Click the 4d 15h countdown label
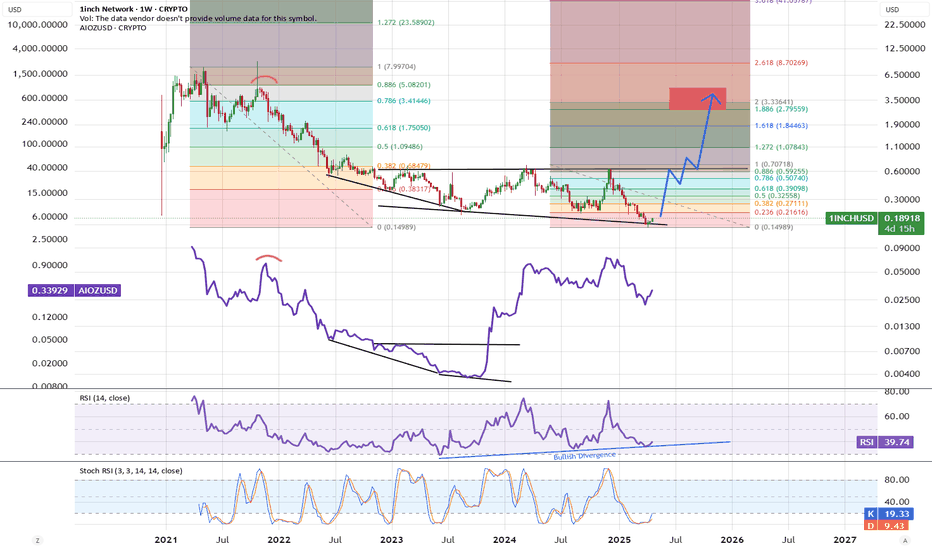This screenshot has width=932, height=550. tap(901, 229)
